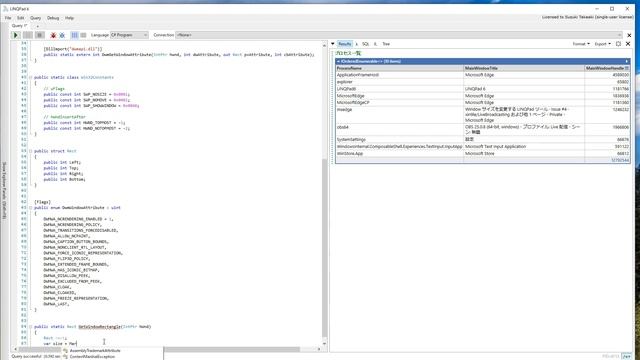Screen dimensions: 640x360
Task: Select the Query 1 tab
Action: tap(19, 26)
